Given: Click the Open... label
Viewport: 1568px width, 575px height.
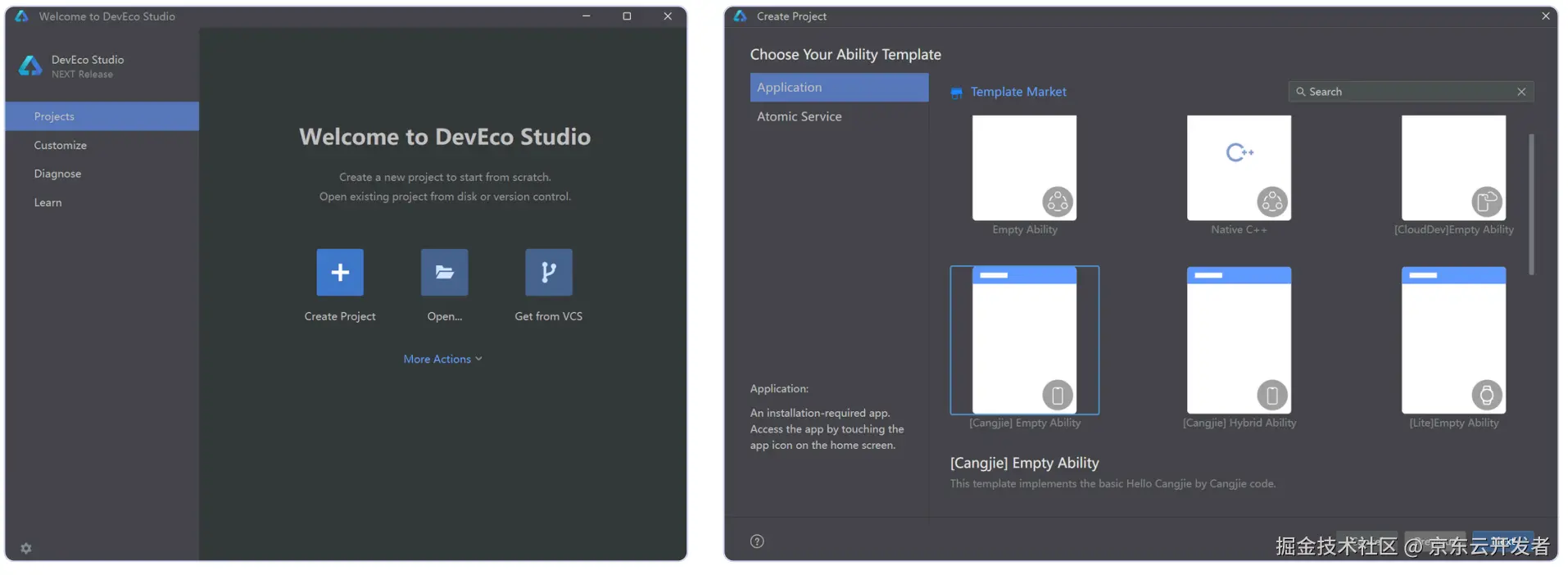Looking at the screenshot, I should click(445, 316).
